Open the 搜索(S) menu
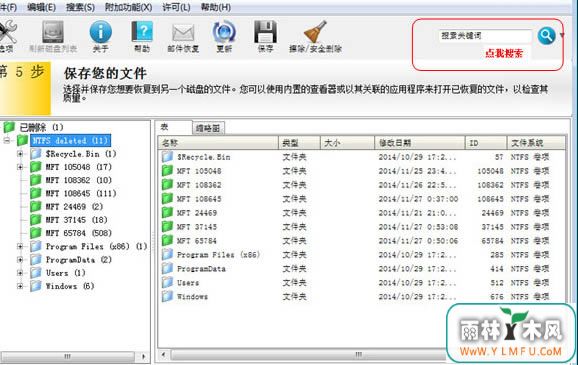The width and height of the screenshot is (578, 365). (x=80, y=7)
